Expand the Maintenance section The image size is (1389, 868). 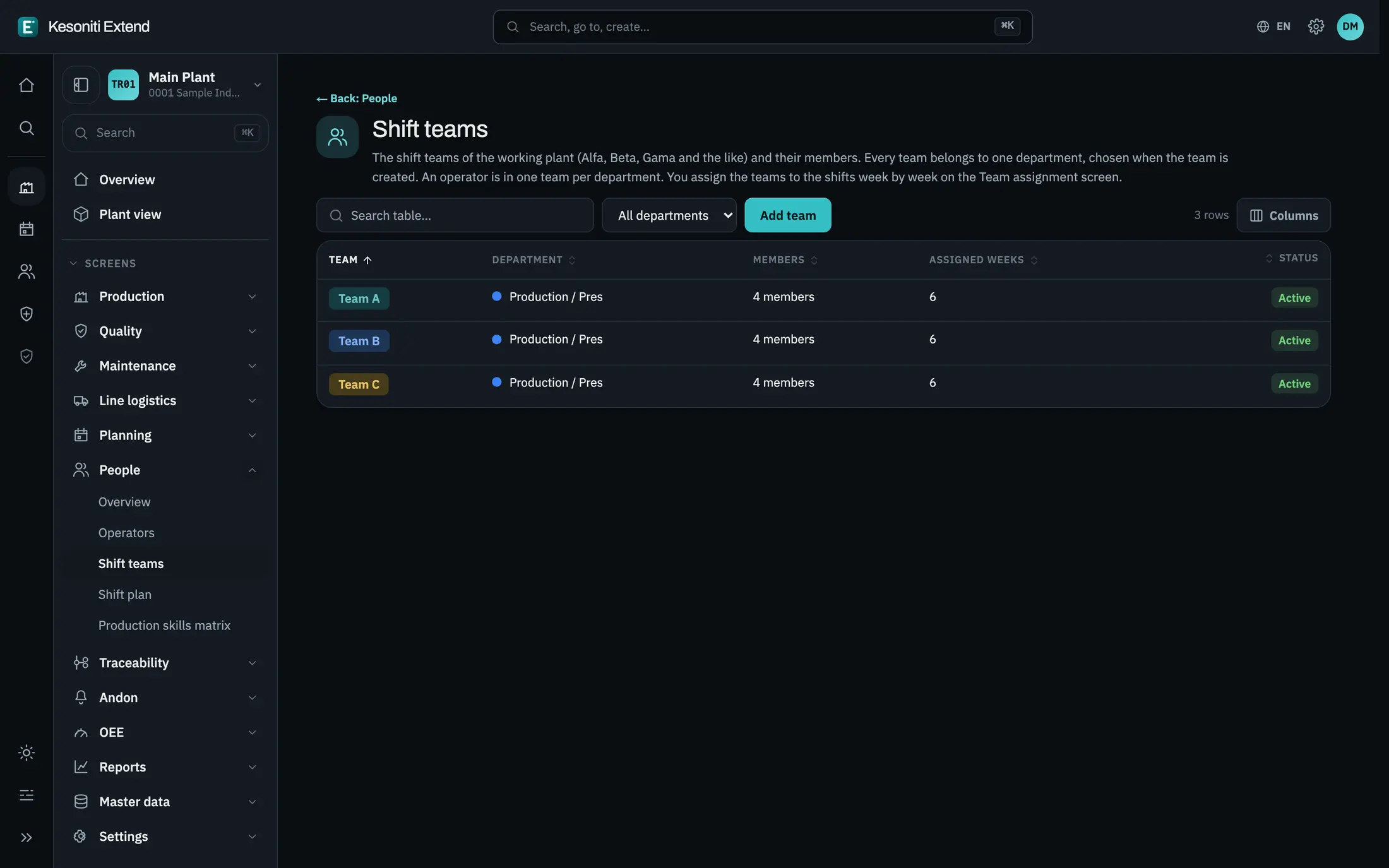(x=165, y=366)
